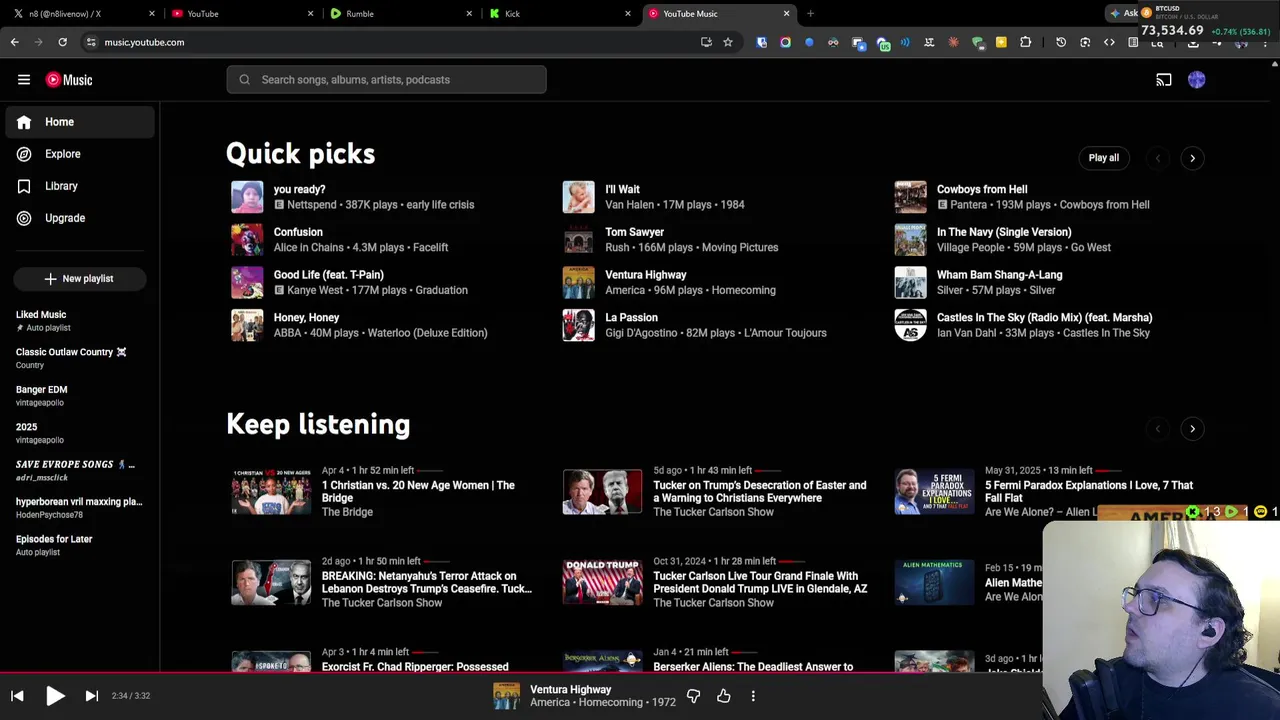This screenshot has width=1280, height=720.
Task: Skip to previous track
Action: pyautogui.click(x=17, y=696)
